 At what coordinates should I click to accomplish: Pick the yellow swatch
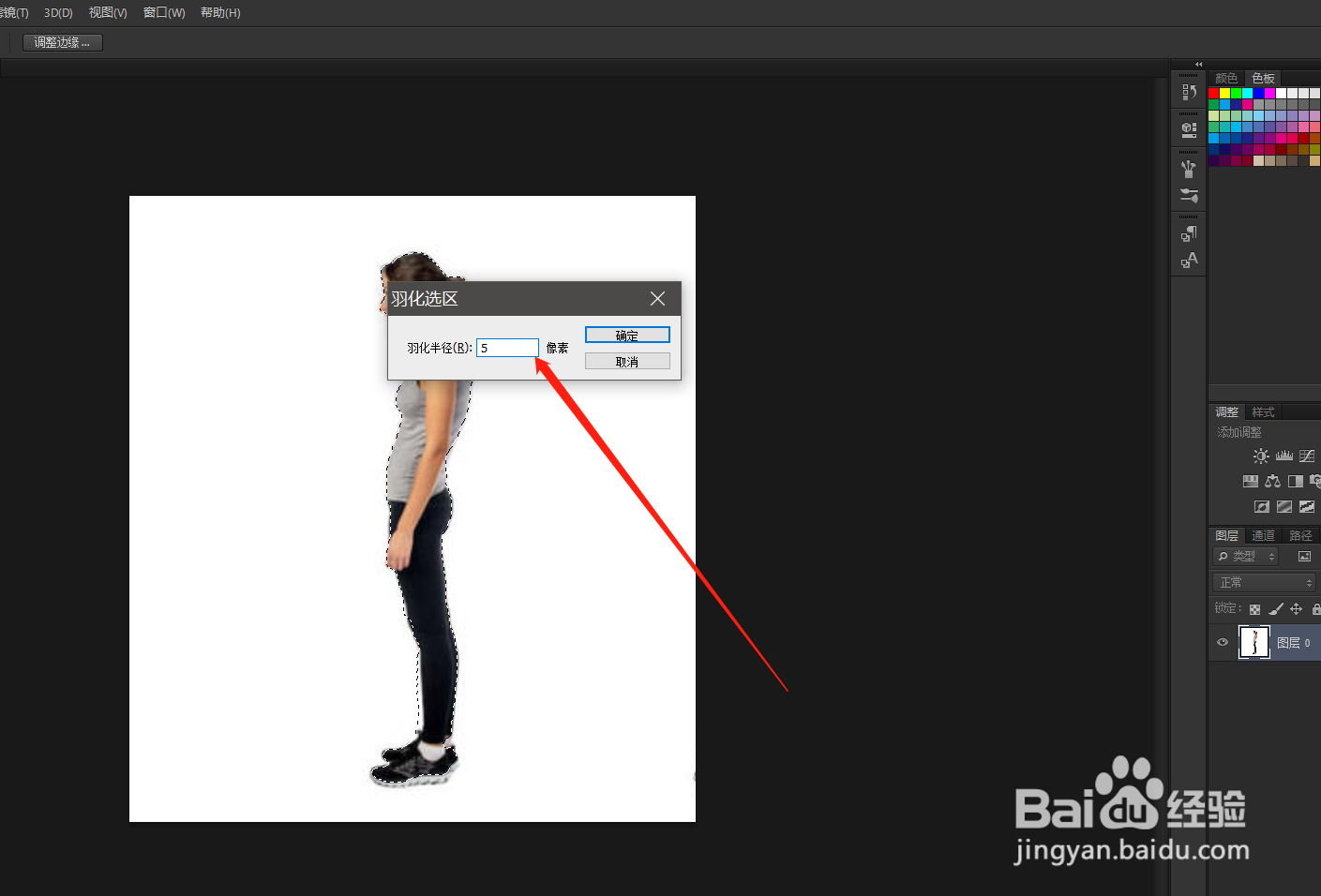click(x=1225, y=93)
